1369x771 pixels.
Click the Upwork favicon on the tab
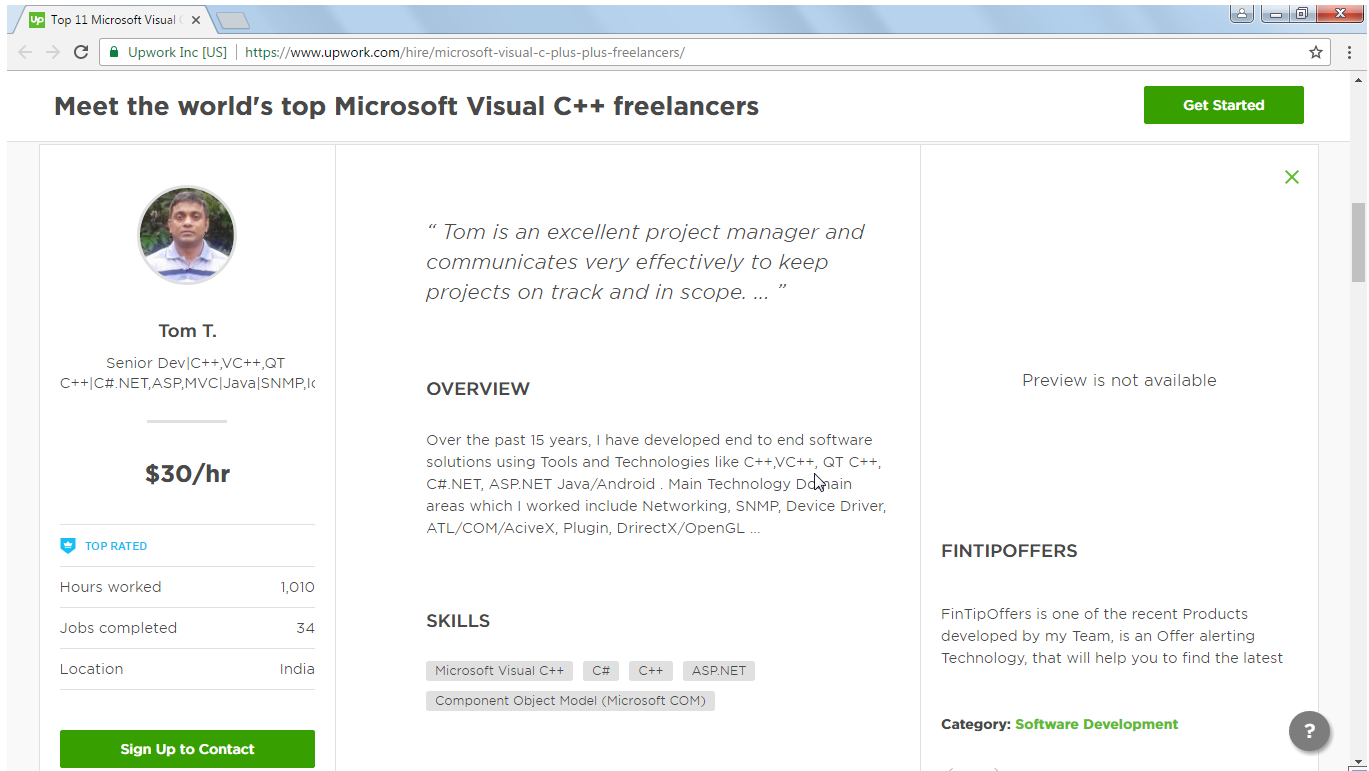[x=37, y=20]
